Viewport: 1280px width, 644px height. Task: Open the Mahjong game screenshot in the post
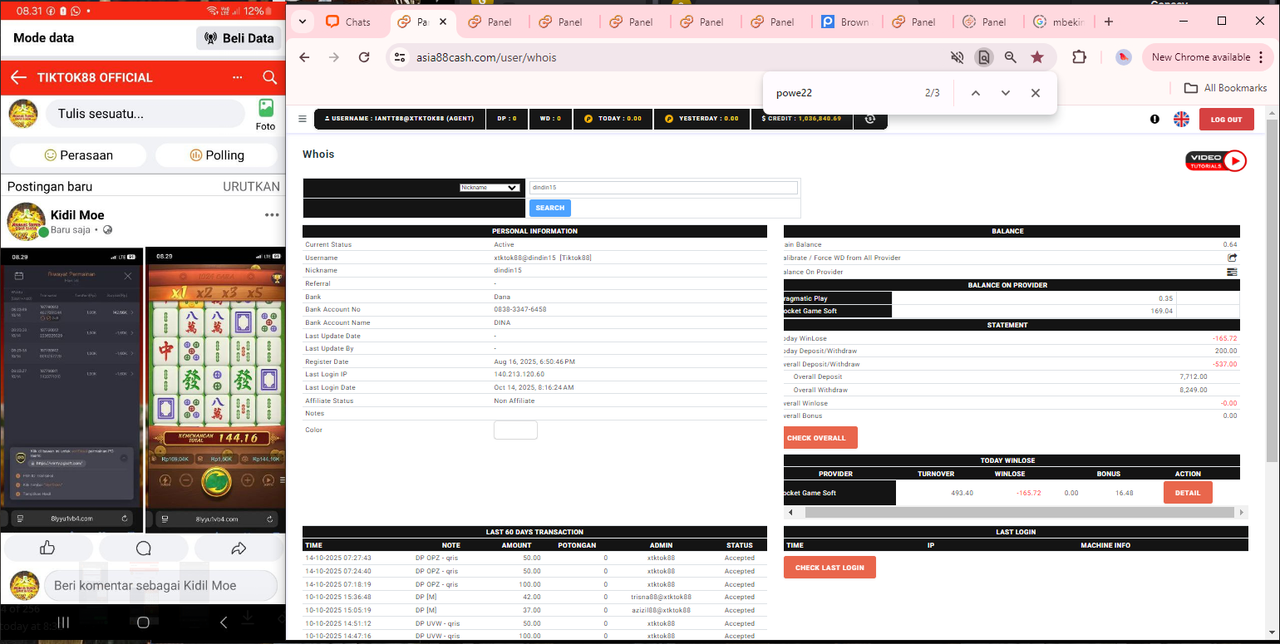coord(216,390)
